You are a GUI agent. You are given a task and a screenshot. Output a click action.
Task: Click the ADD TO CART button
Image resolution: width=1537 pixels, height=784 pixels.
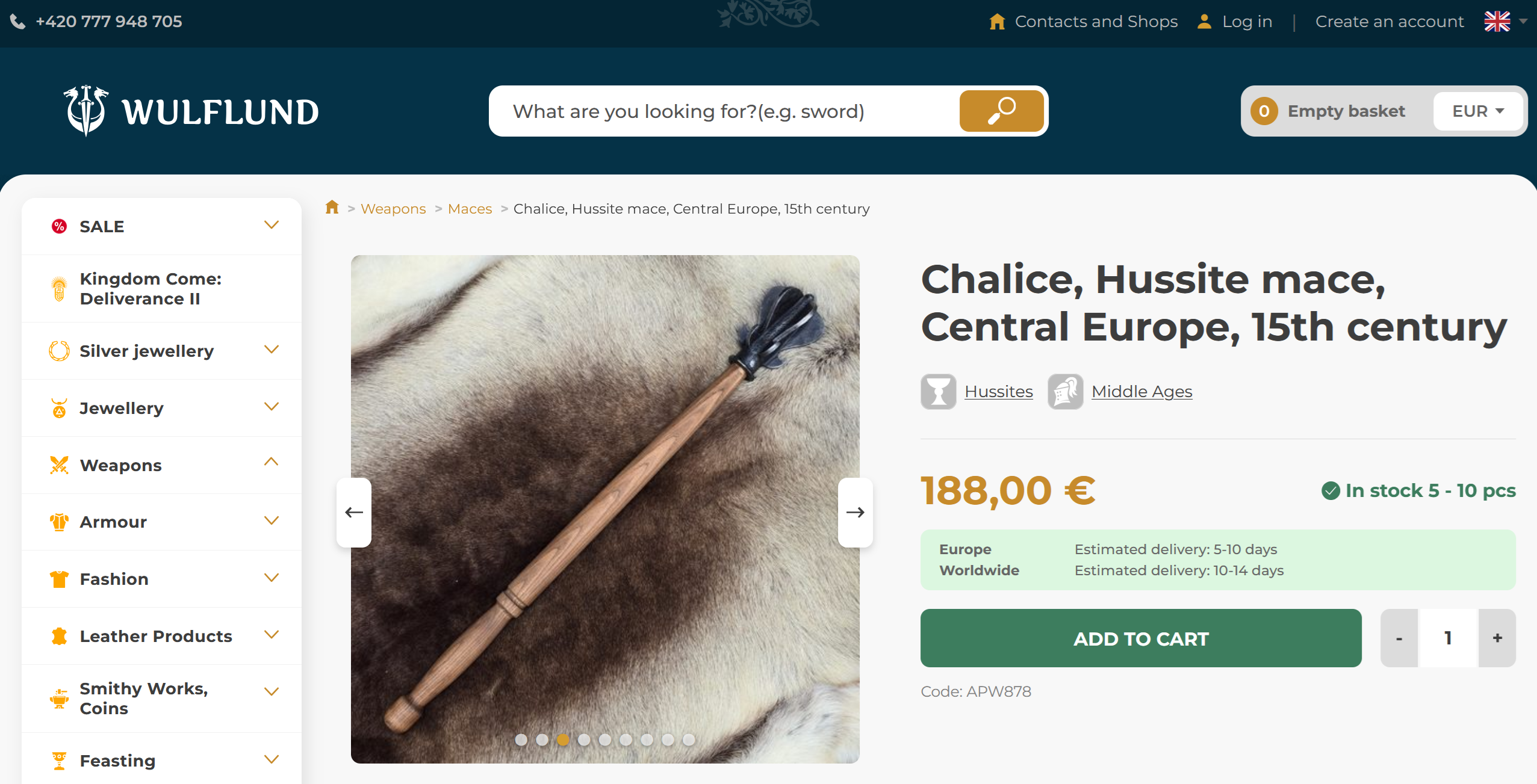tap(1141, 638)
